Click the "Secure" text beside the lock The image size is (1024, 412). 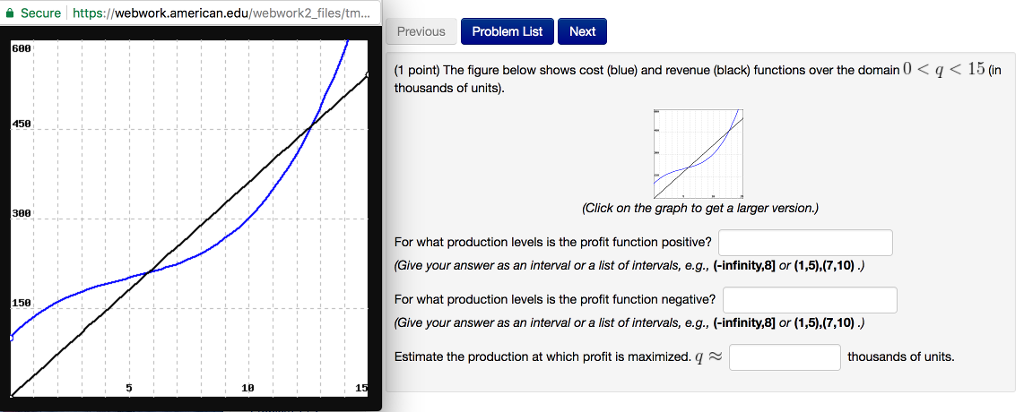[x=41, y=14]
